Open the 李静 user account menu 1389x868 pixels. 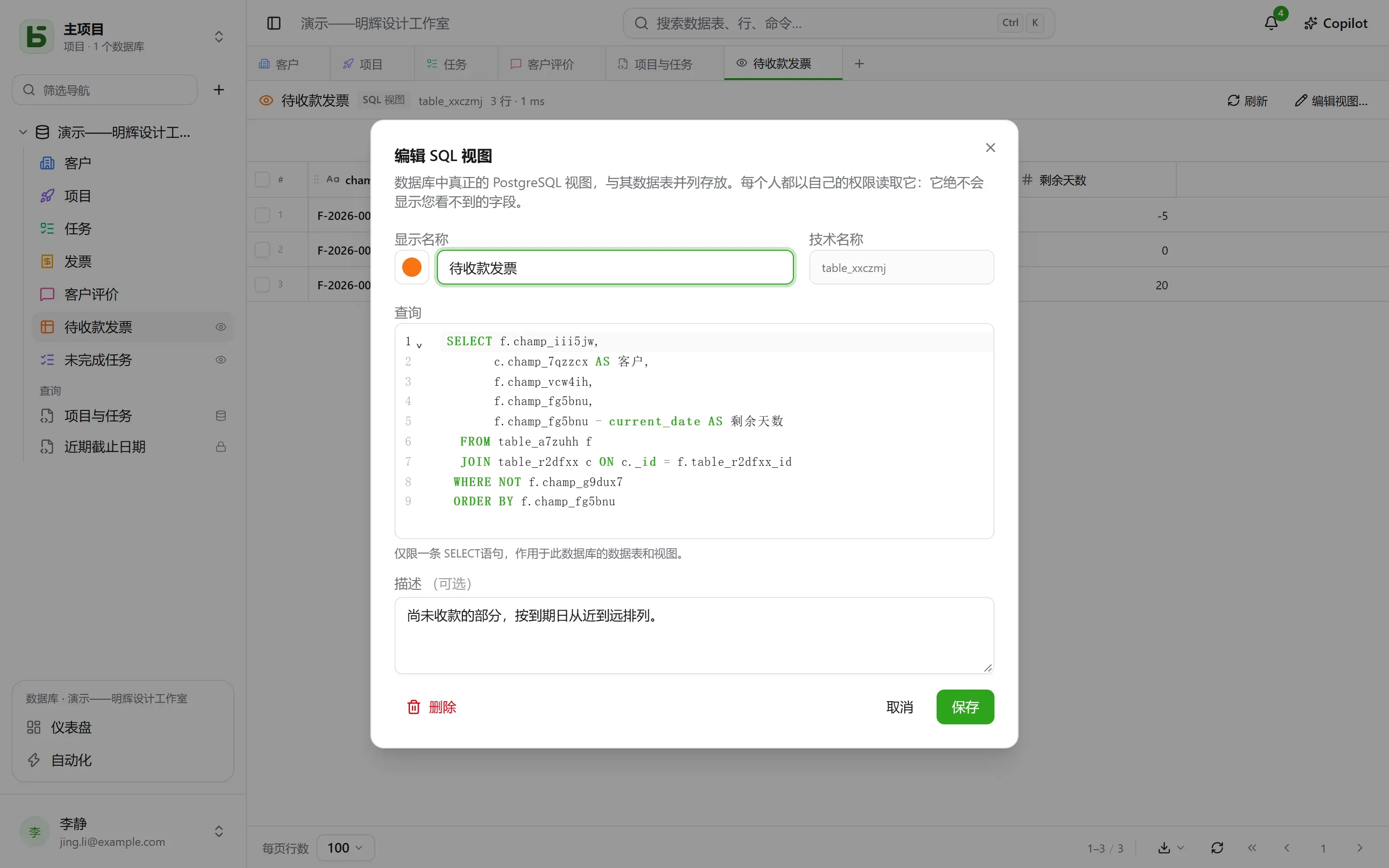click(x=123, y=832)
